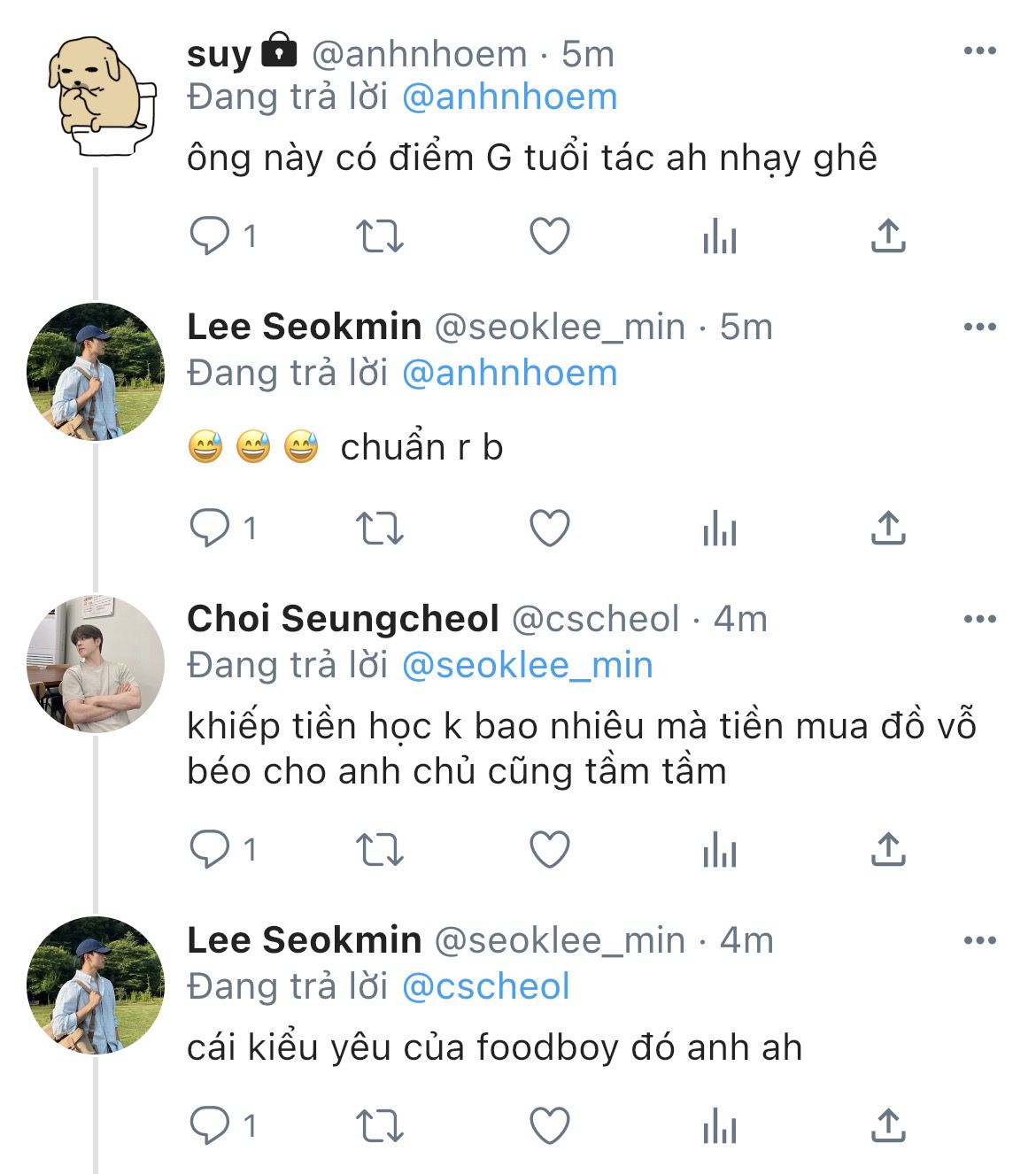Like Lee Seokmin's "chuẩn r b" tweet
The width and height of the screenshot is (1036, 1174).
pyautogui.click(x=549, y=529)
